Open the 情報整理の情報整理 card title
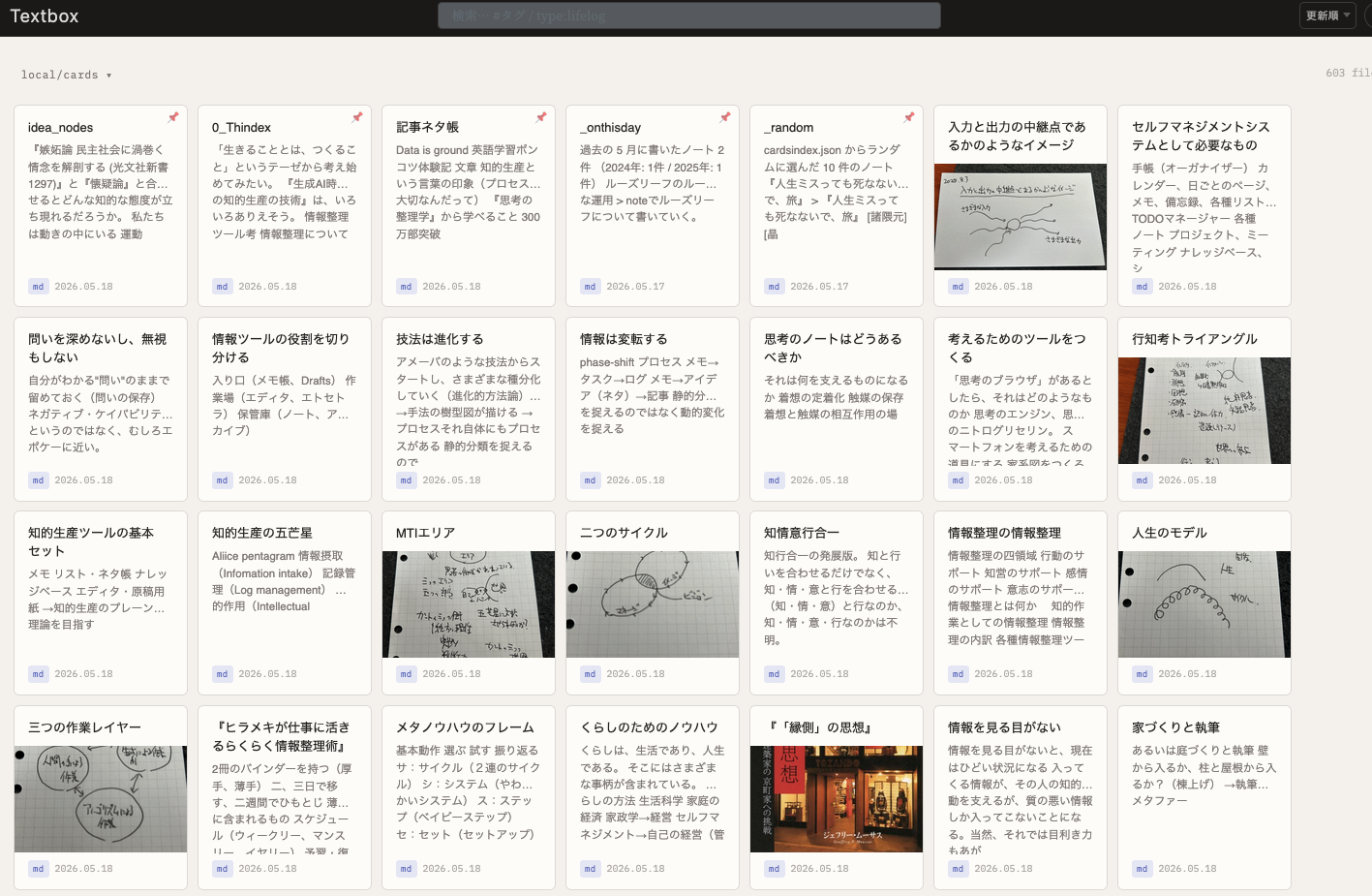 coord(1004,533)
